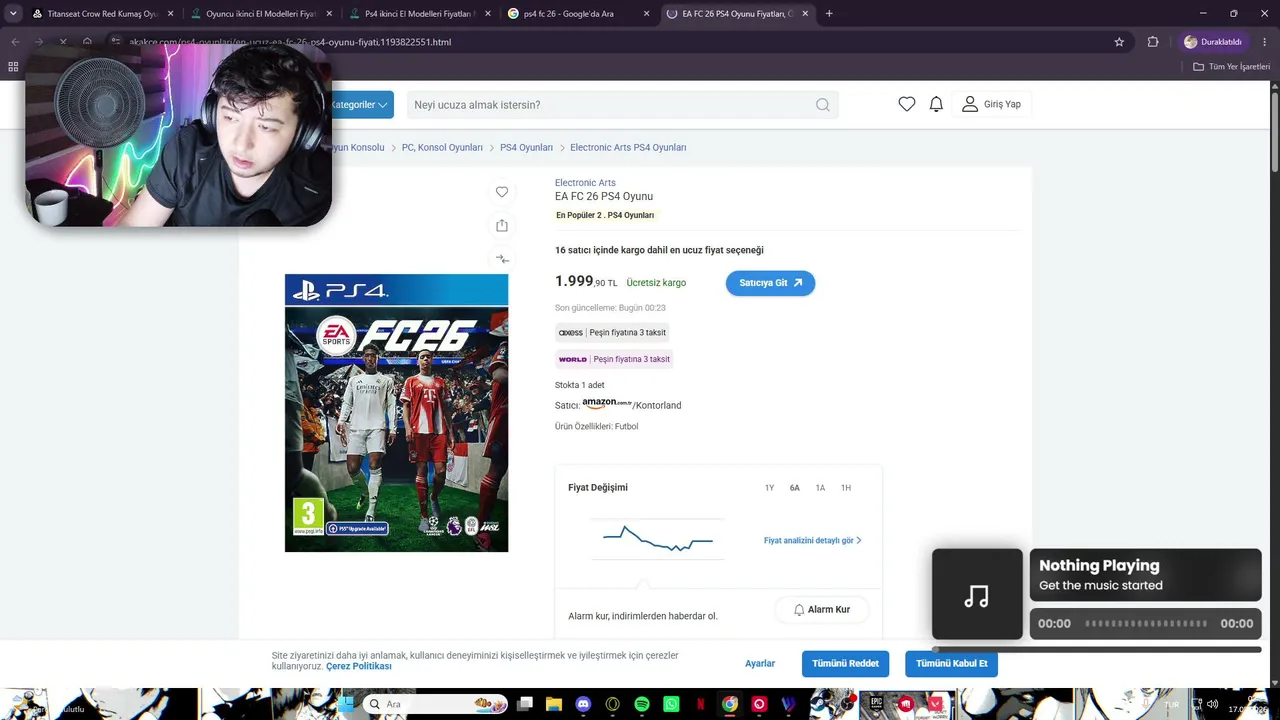Viewport: 1280px width, 720px height.
Task: Add EA FC 26 to favorites heart icon
Action: pos(502,192)
